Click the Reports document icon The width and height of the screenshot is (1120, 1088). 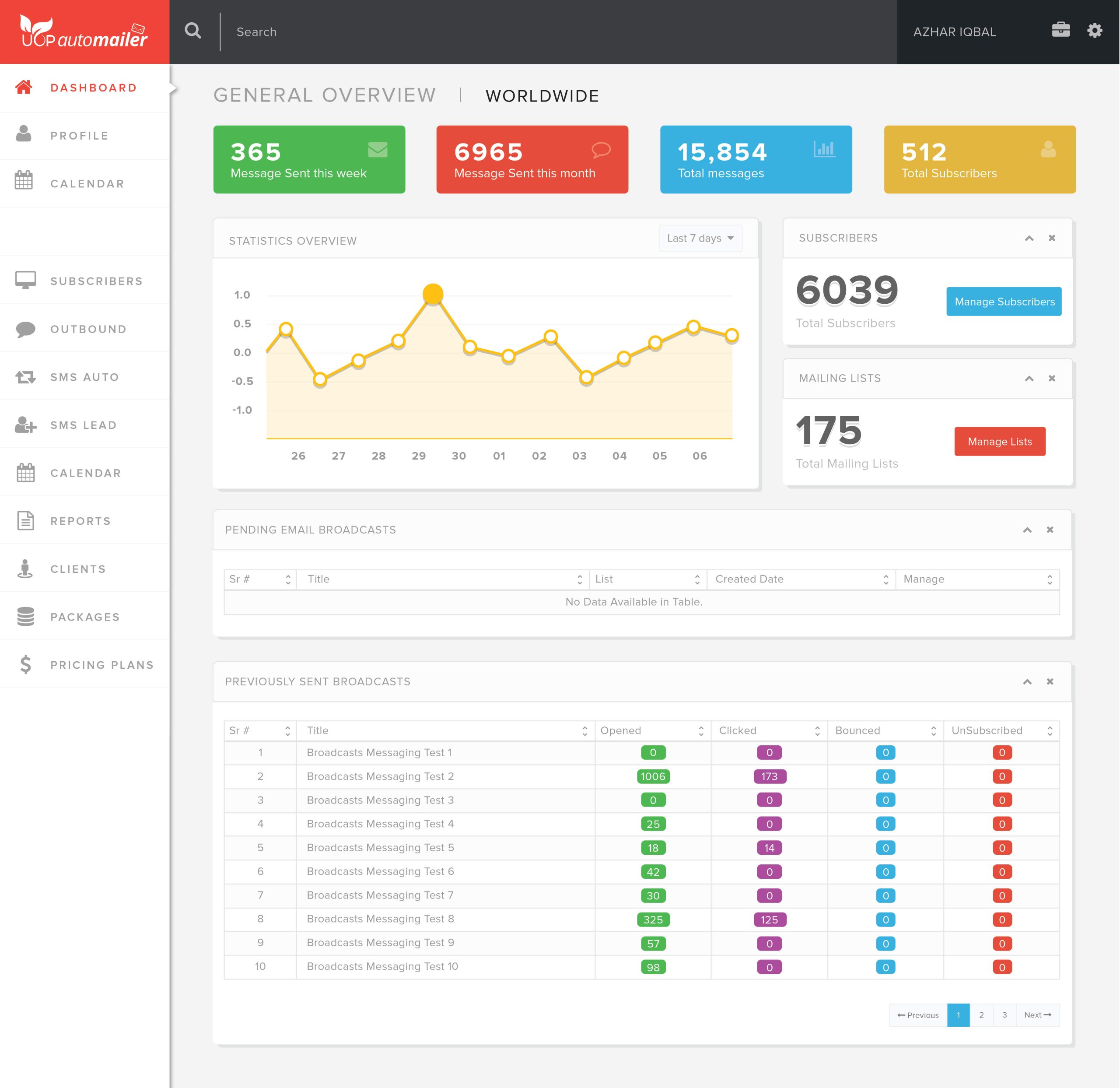coord(25,521)
